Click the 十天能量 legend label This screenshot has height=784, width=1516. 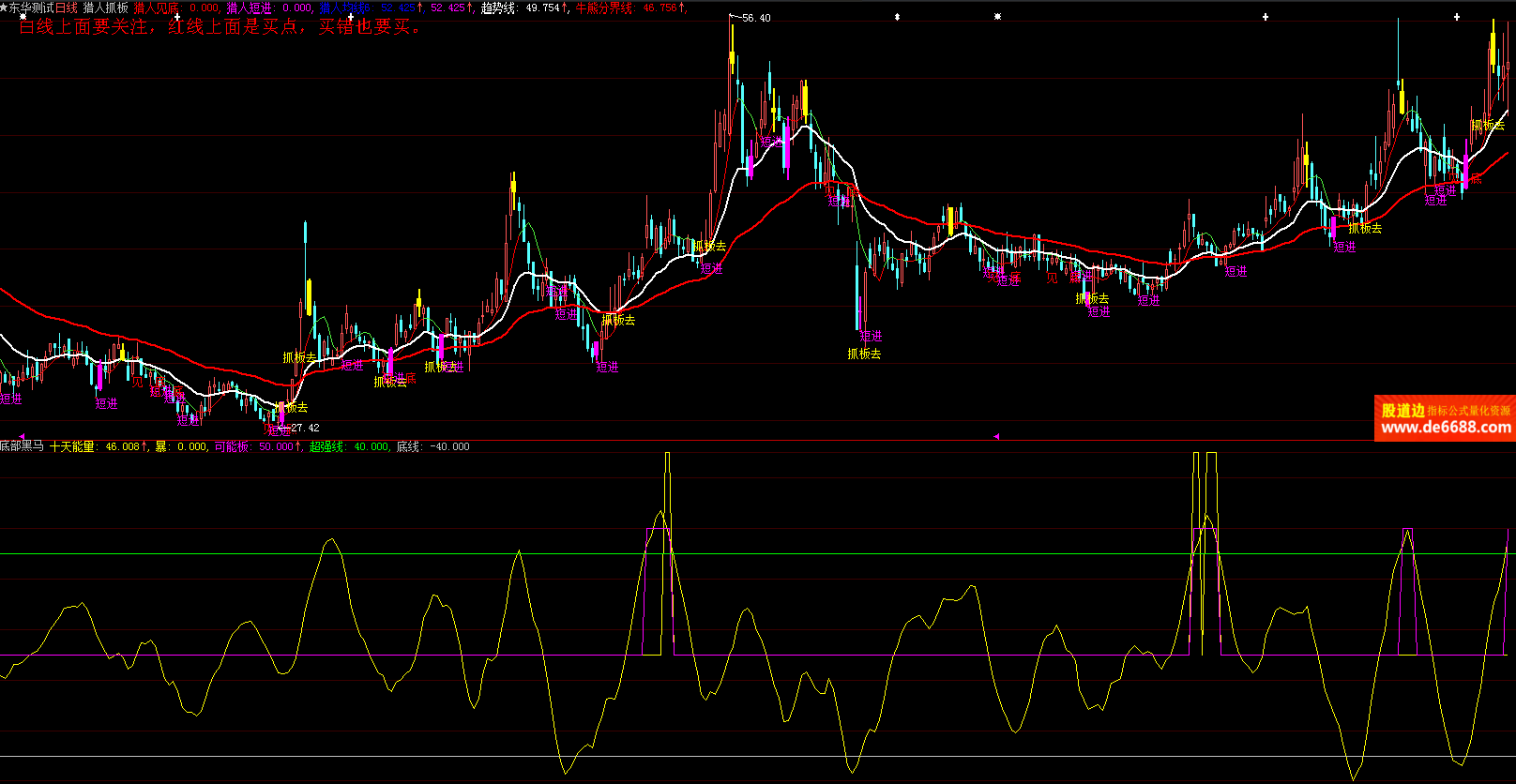(x=72, y=446)
